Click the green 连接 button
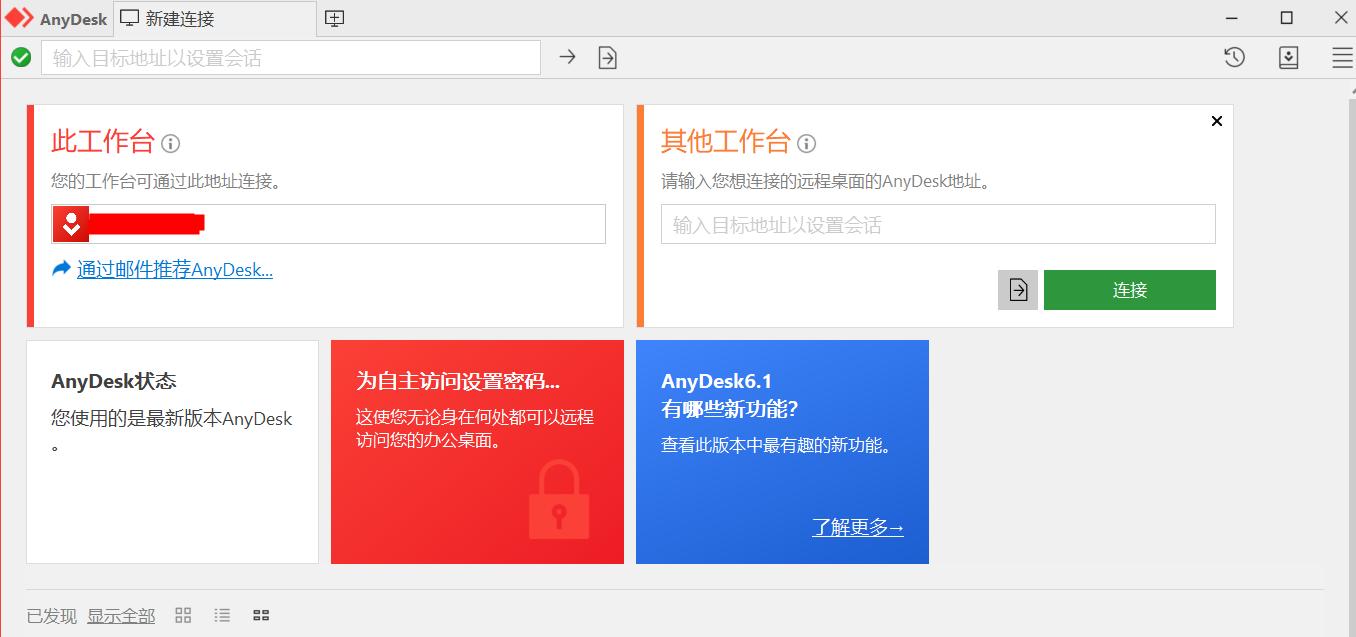 click(x=1130, y=290)
